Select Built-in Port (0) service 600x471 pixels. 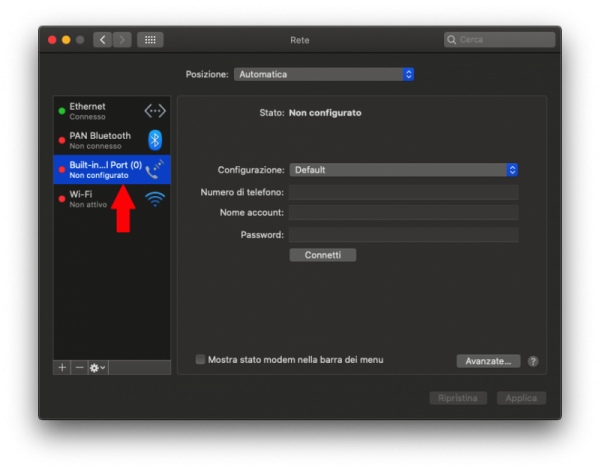[112, 169]
